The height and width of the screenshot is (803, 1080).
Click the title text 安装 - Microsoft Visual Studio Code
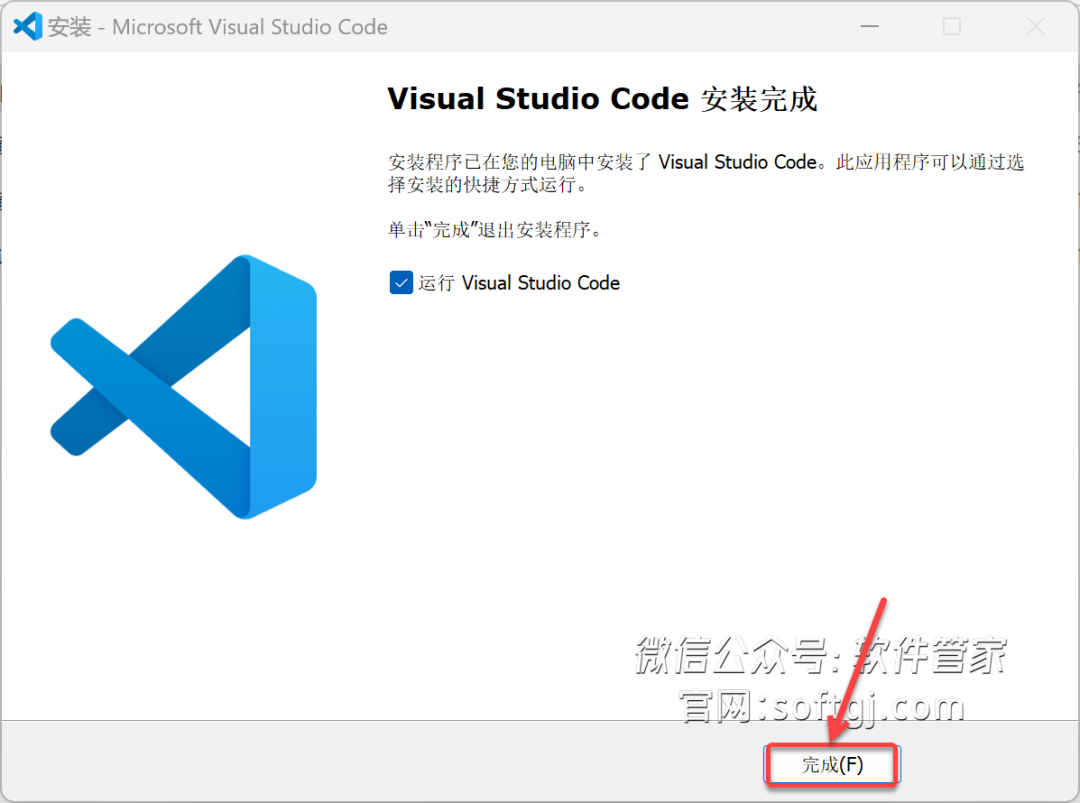coord(218,27)
